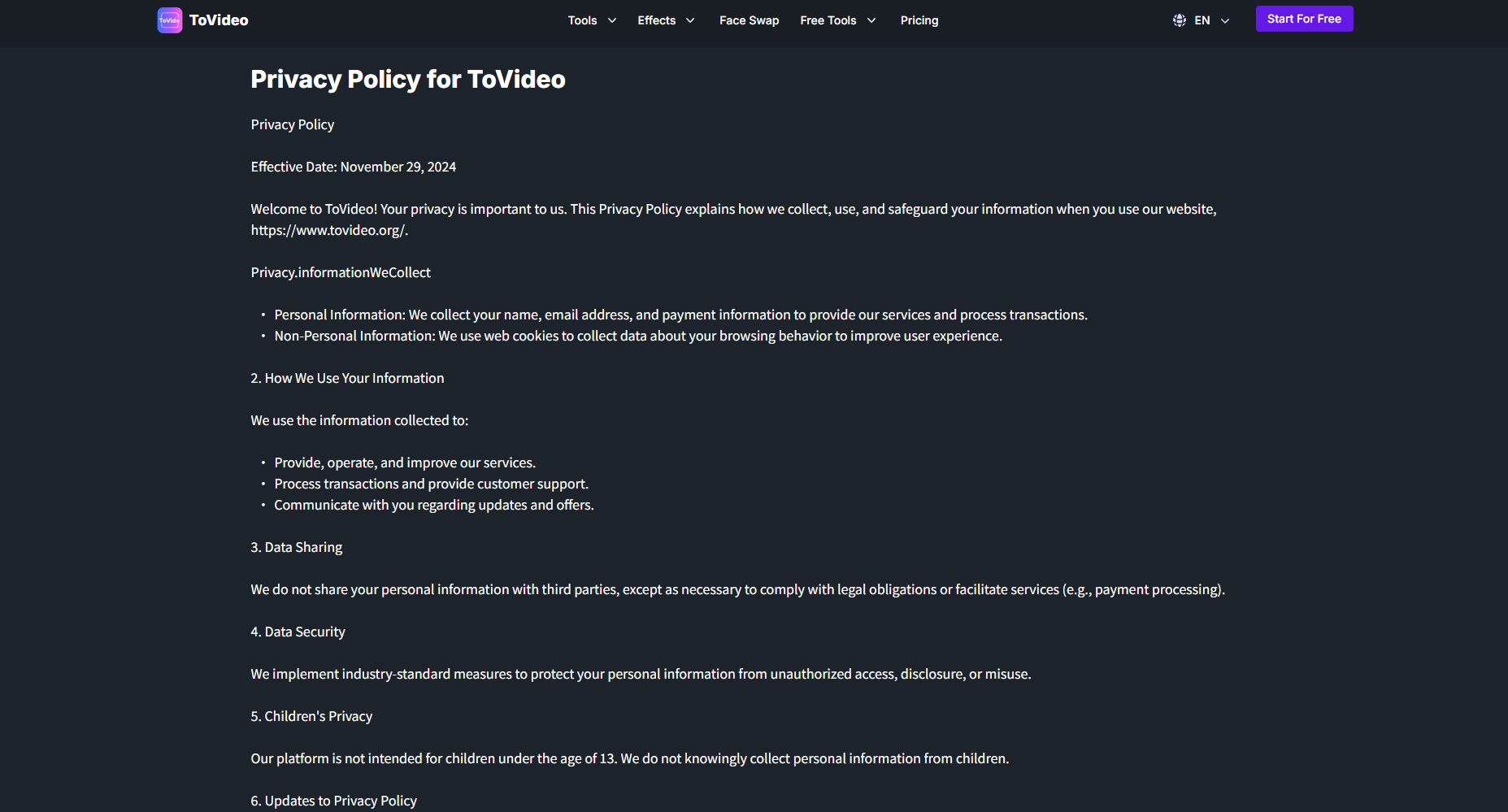Click the tovideo.org URL text
This screenshot has height=812, width=1508.
328,230
